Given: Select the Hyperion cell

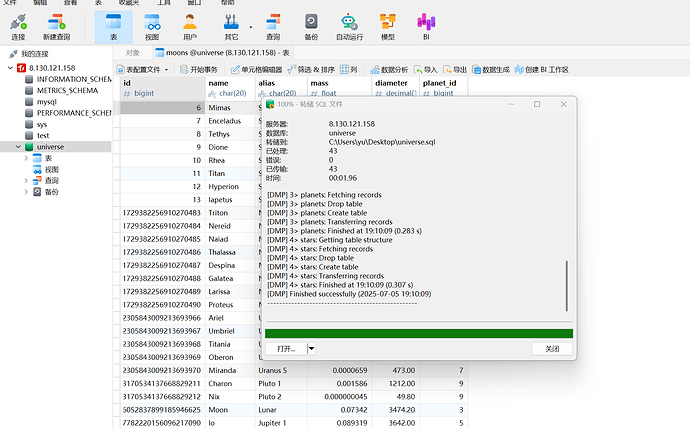Looking at the screenshot, I should 230,187.
